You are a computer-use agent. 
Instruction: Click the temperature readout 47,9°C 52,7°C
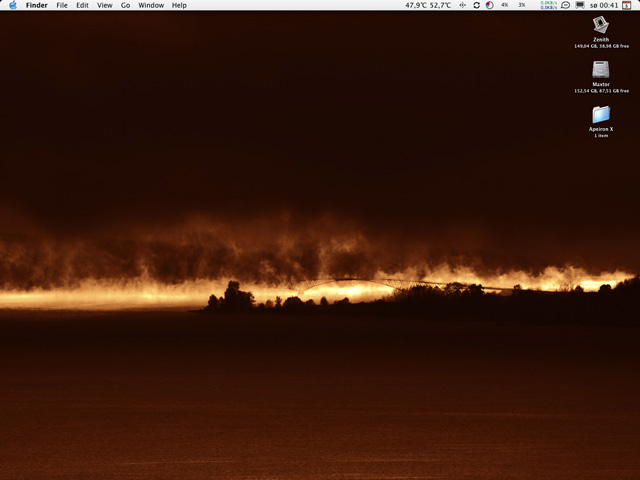point(428,5)
